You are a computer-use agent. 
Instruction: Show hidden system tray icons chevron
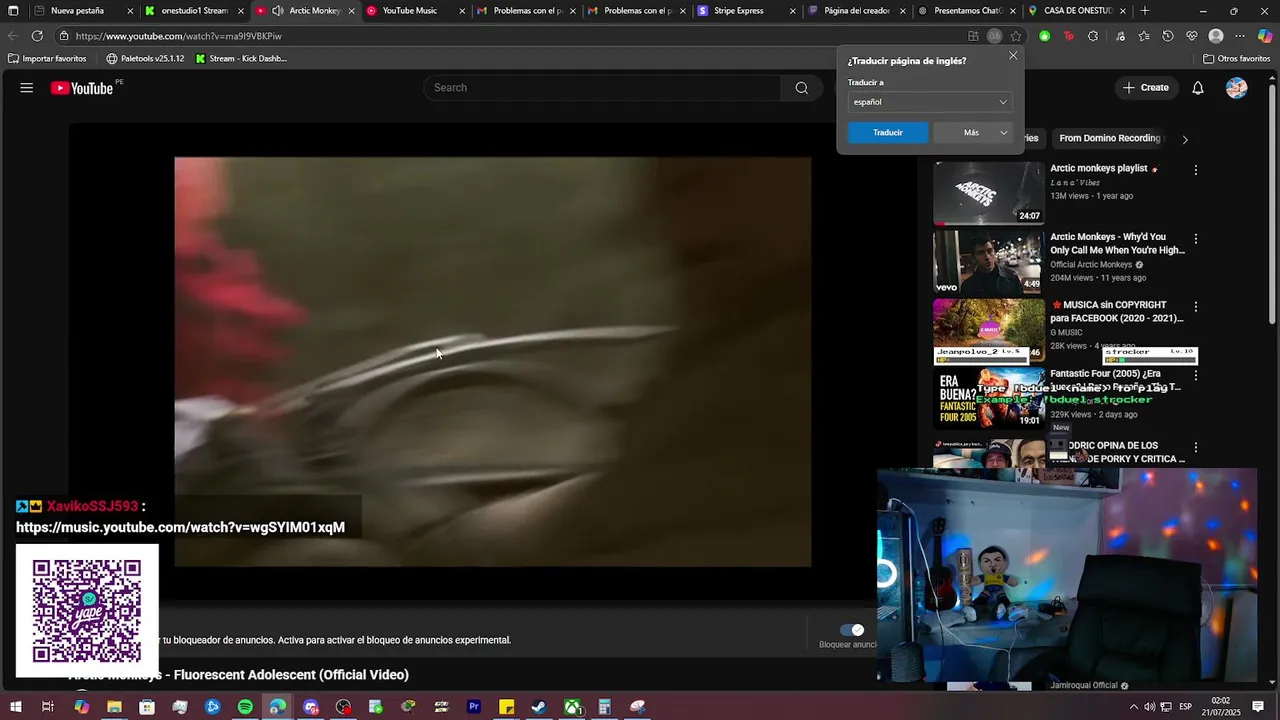tap(1133, 707)
